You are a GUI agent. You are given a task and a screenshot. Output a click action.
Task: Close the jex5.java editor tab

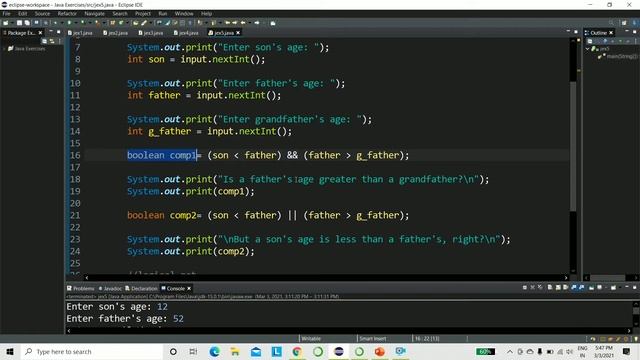click(238, 33)
